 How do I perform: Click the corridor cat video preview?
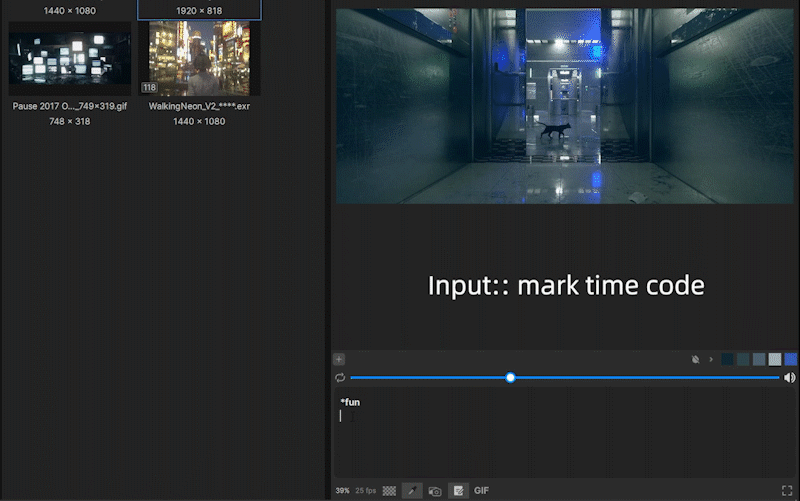[565, 106]
